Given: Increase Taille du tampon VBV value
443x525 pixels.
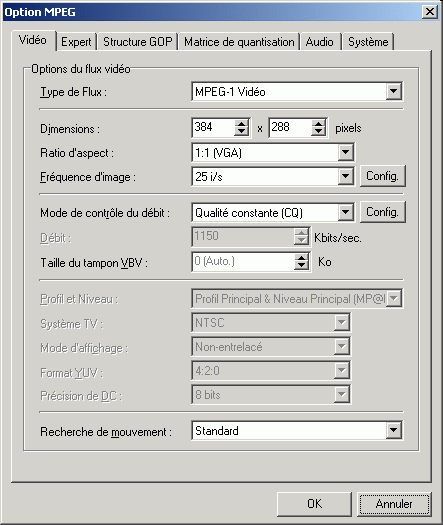Looking at the screenshot, I should [x=301, y=257].
